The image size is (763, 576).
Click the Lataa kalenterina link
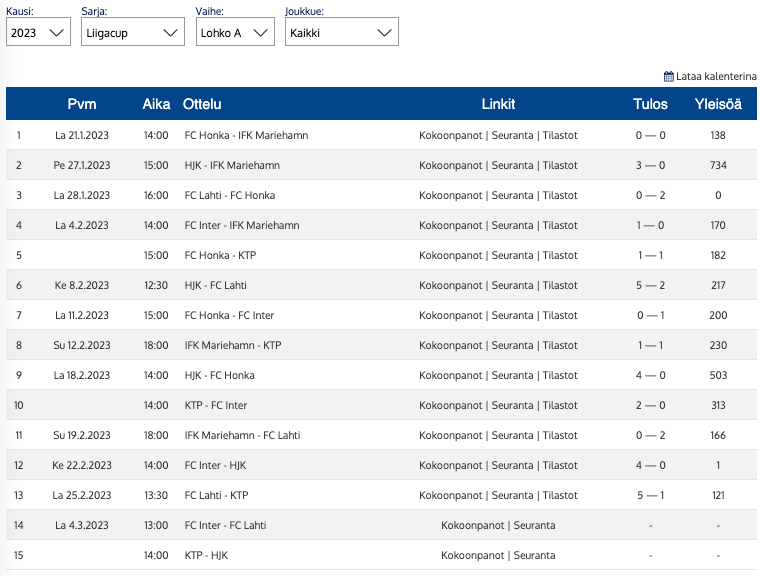pos(716,76)
